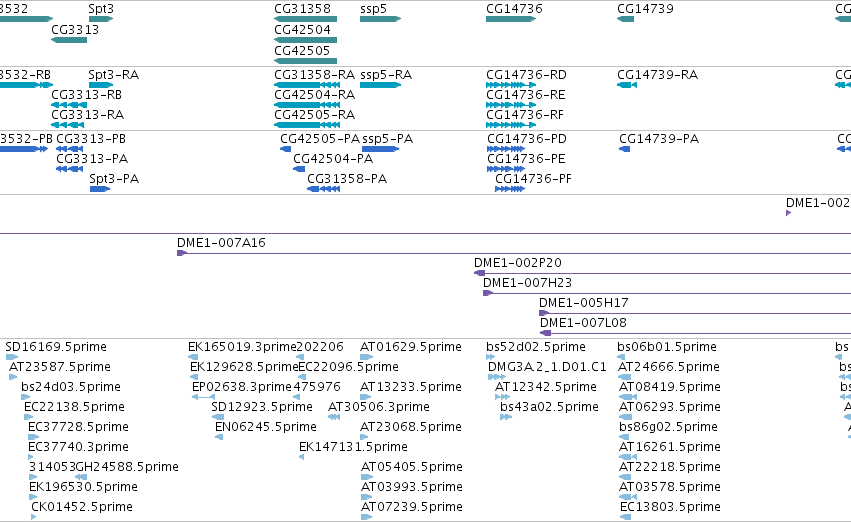Screen dimensions: 851x522
Task: Select BAC clone DME1-007A16
Action: pyautogui.click(x=514, y=253)
